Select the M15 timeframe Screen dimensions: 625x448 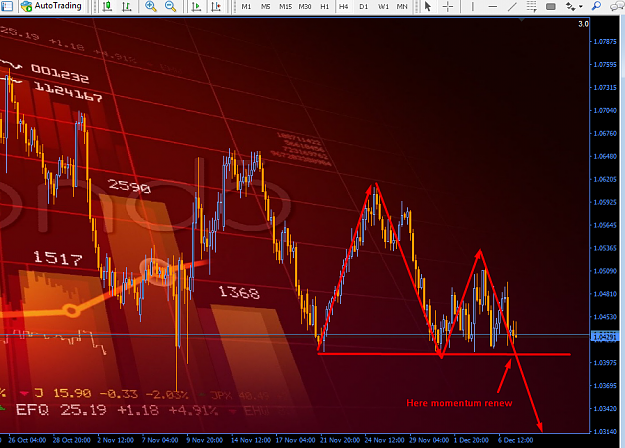pyautogui.click(x=285, y=6)
